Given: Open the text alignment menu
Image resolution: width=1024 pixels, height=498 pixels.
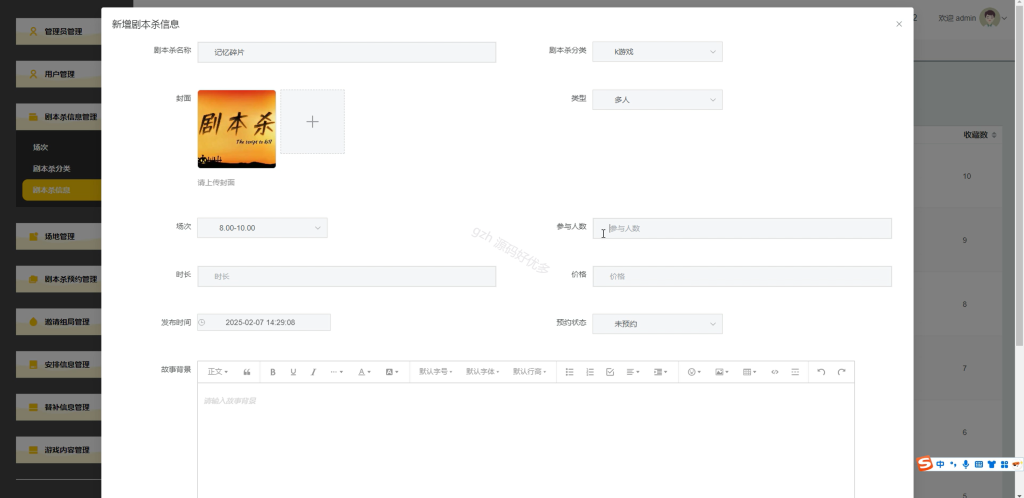Looking at the screenshot, I should (x=633, y=372).
